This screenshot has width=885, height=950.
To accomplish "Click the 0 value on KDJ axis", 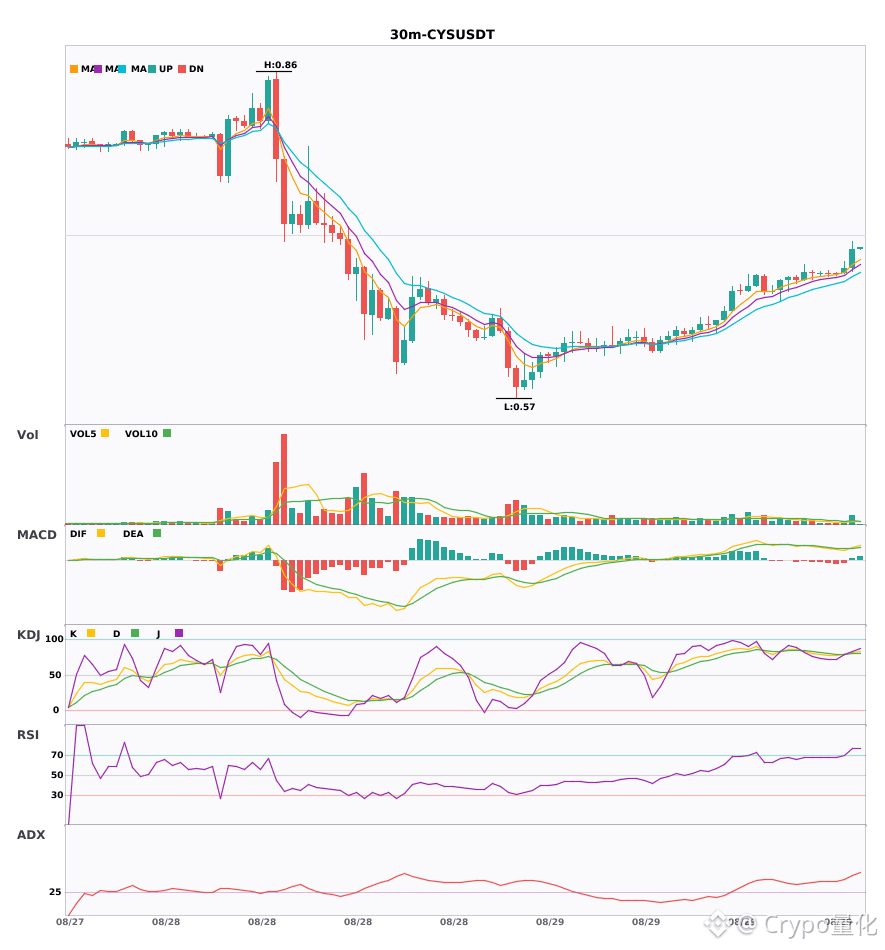I will click(x=56, y=710).
